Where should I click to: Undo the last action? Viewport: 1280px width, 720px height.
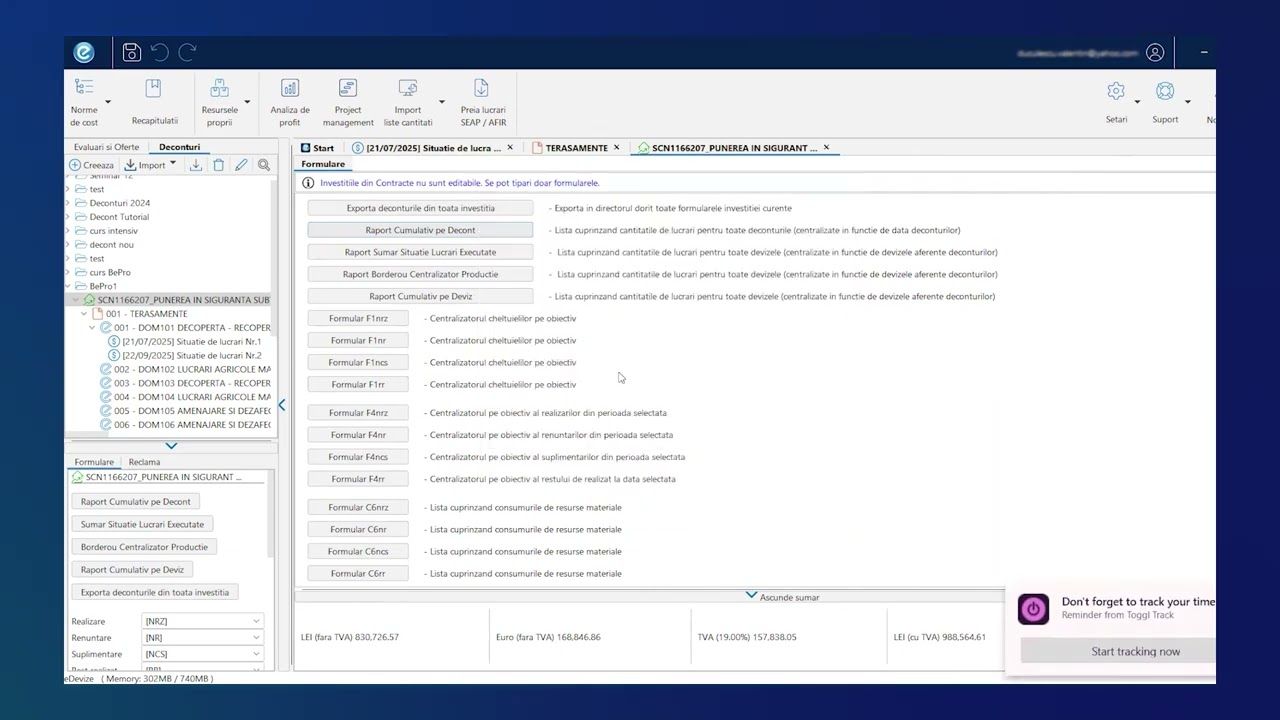[x=159, y=52]
